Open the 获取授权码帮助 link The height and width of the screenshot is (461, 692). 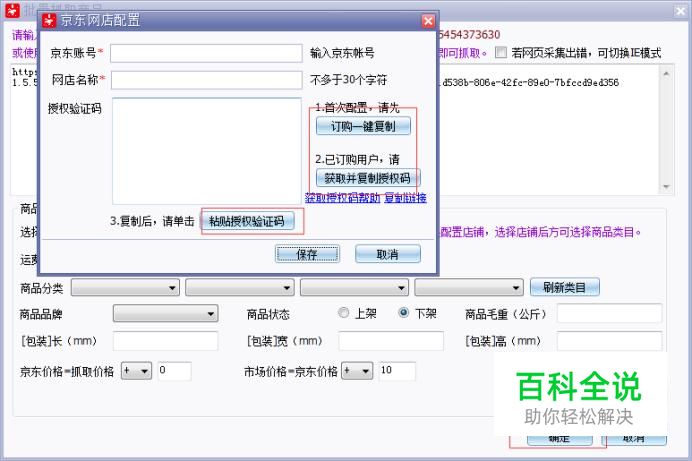342,198
